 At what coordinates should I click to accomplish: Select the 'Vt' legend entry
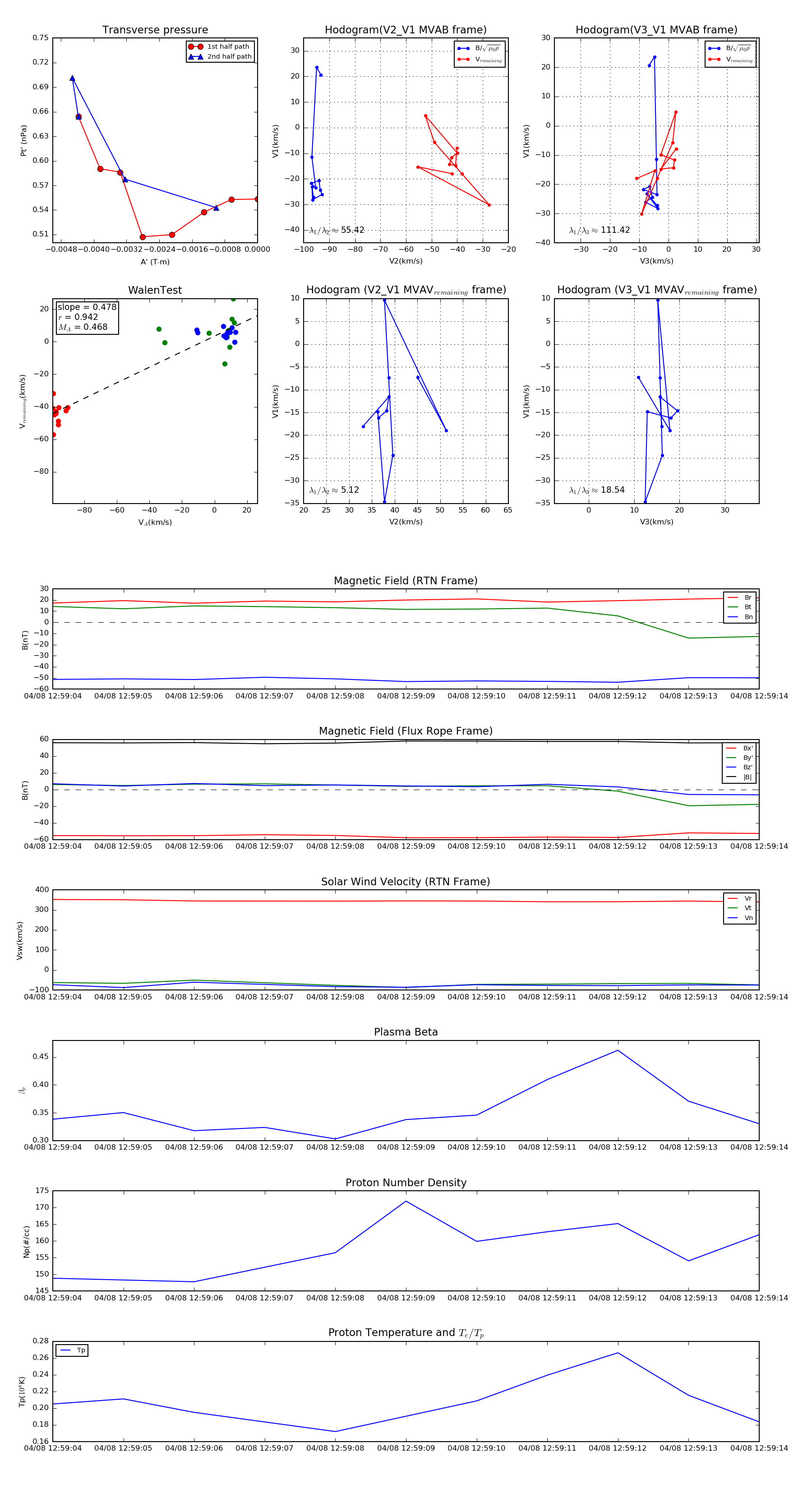(740, 908)
